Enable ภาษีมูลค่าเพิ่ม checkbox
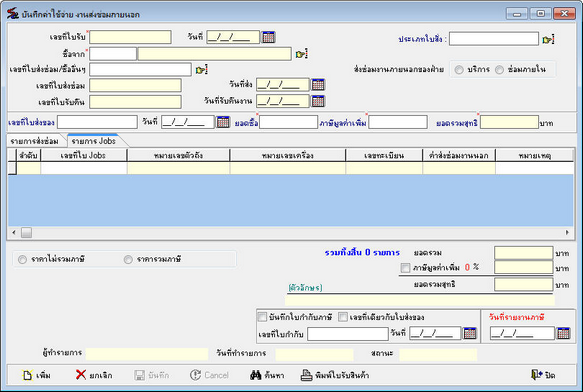The width and height of the screenshot is (583, 392). (x=405, y=267)
